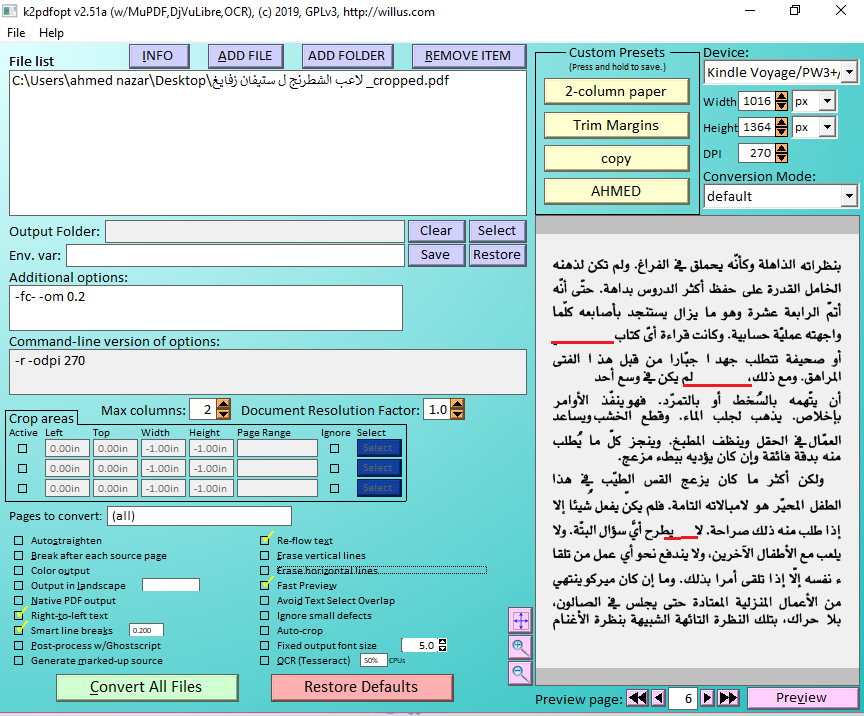Check Avoid Text Select Overlap
This screenshot has width=864, height=716.
(265, 600)
